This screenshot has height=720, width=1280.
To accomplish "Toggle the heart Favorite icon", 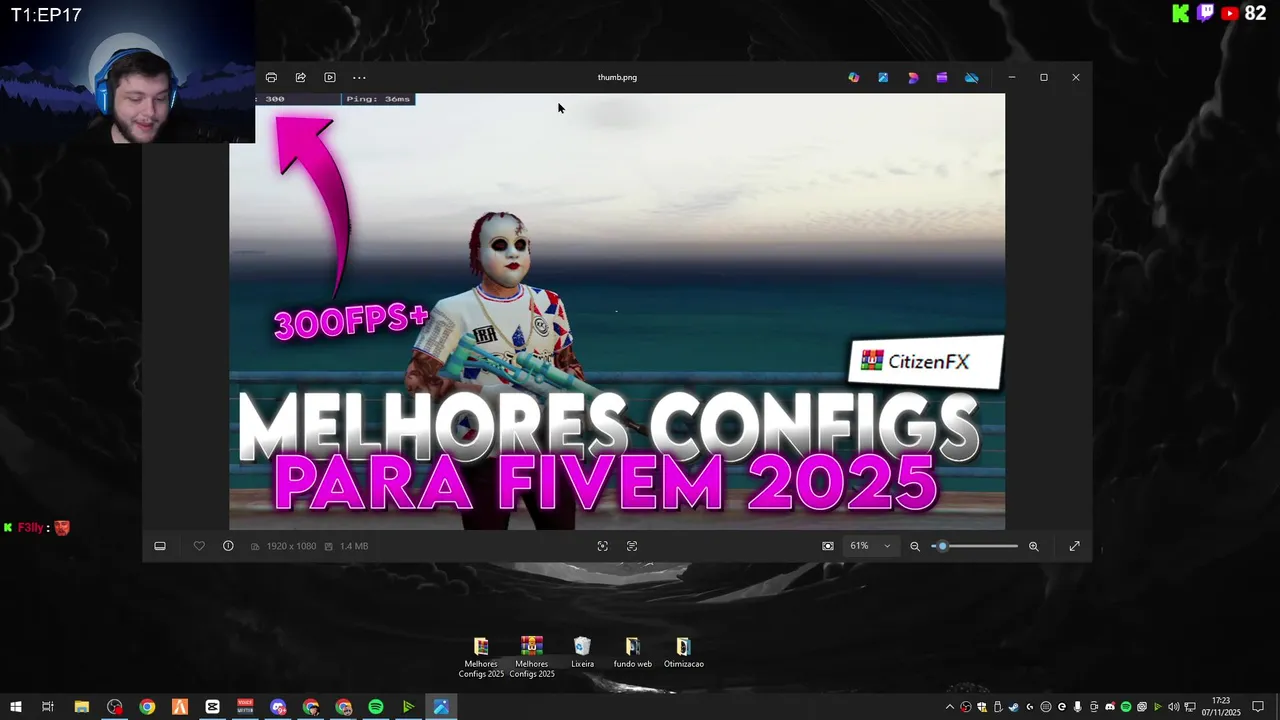I will (x=199, y=546).
